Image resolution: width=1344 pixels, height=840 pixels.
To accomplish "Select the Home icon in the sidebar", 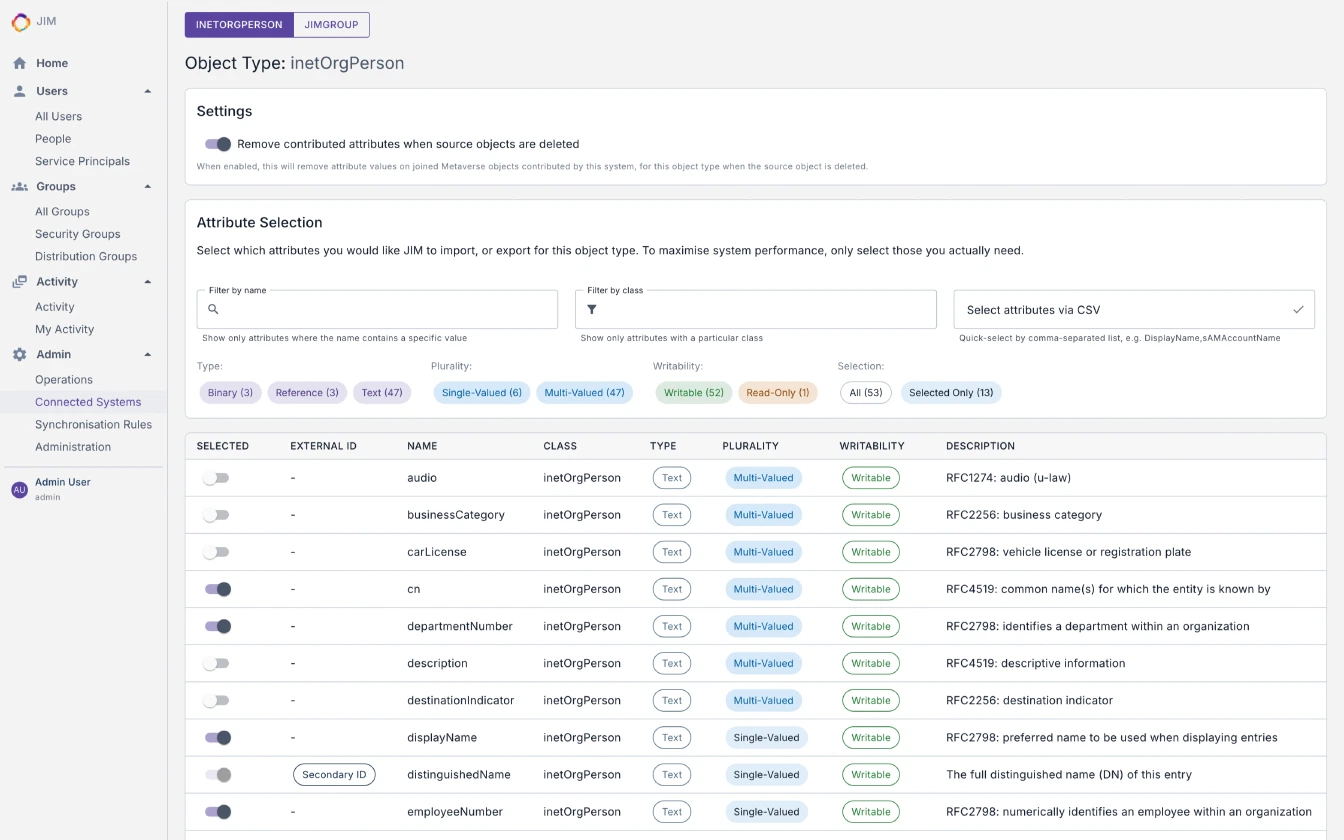I will coord(18,62).
